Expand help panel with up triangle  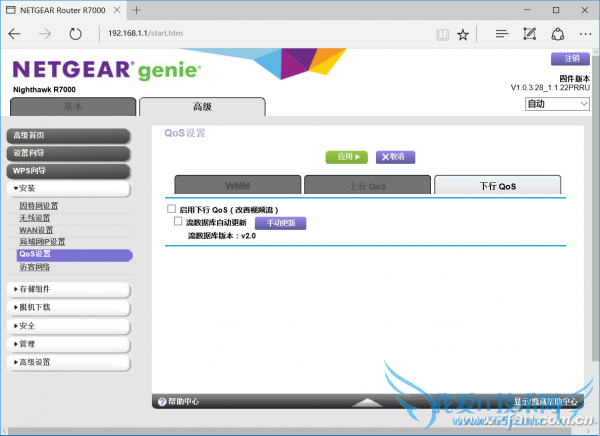pyautogui.click(x=367, y=402)
